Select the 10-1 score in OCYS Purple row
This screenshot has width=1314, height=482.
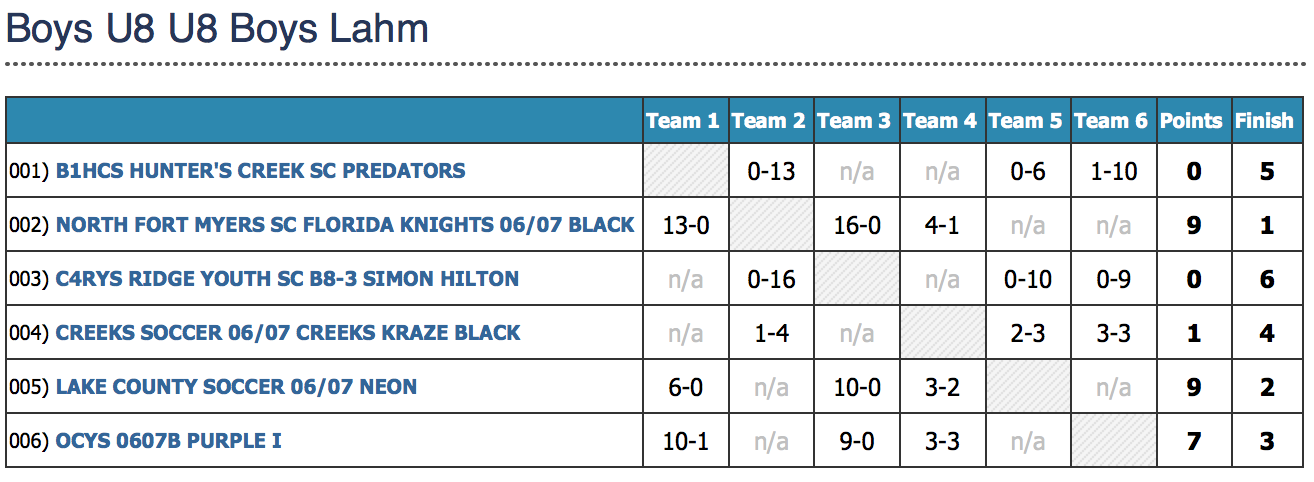[685, 441]
